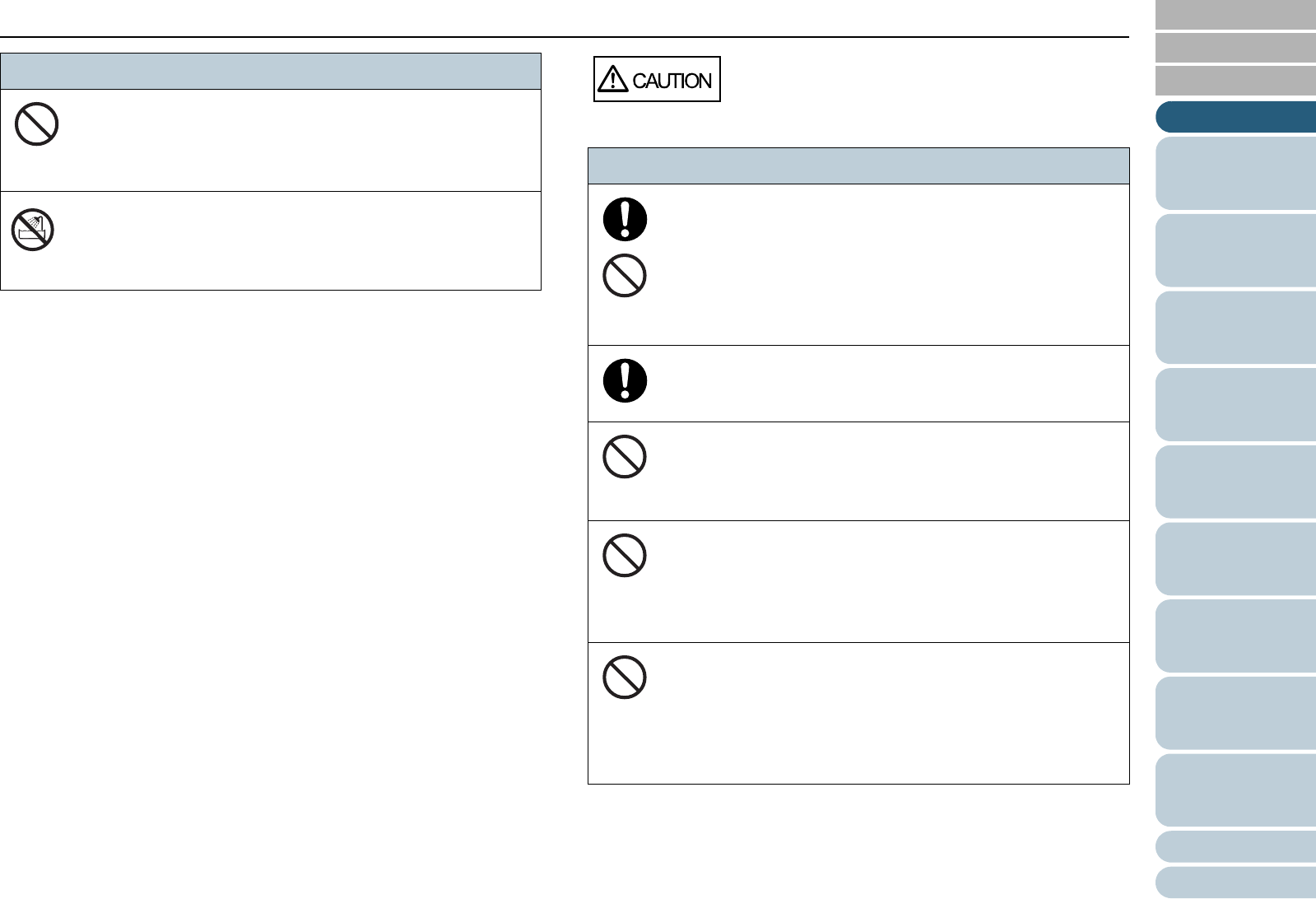Click the plain prohibition icon above the no-shower icon

coord(36,124)
